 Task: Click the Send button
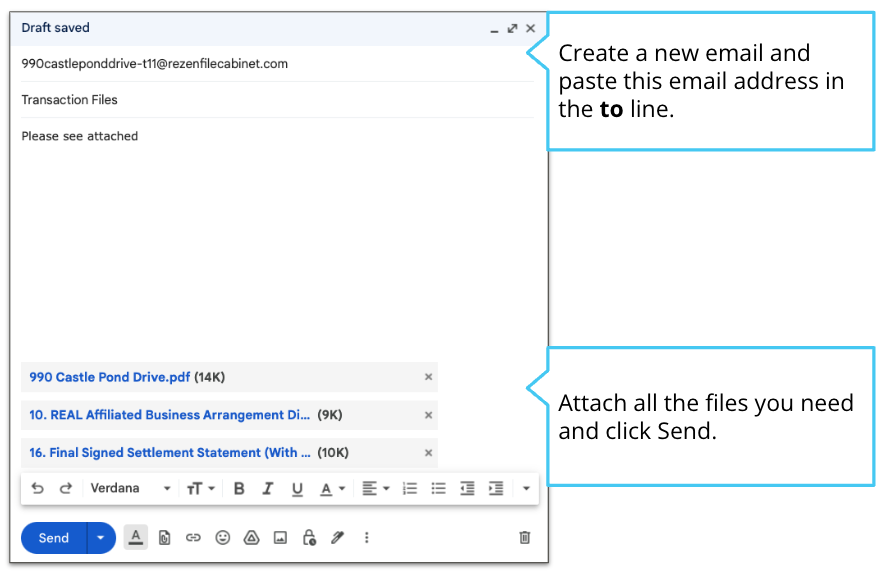click(53, 538)
